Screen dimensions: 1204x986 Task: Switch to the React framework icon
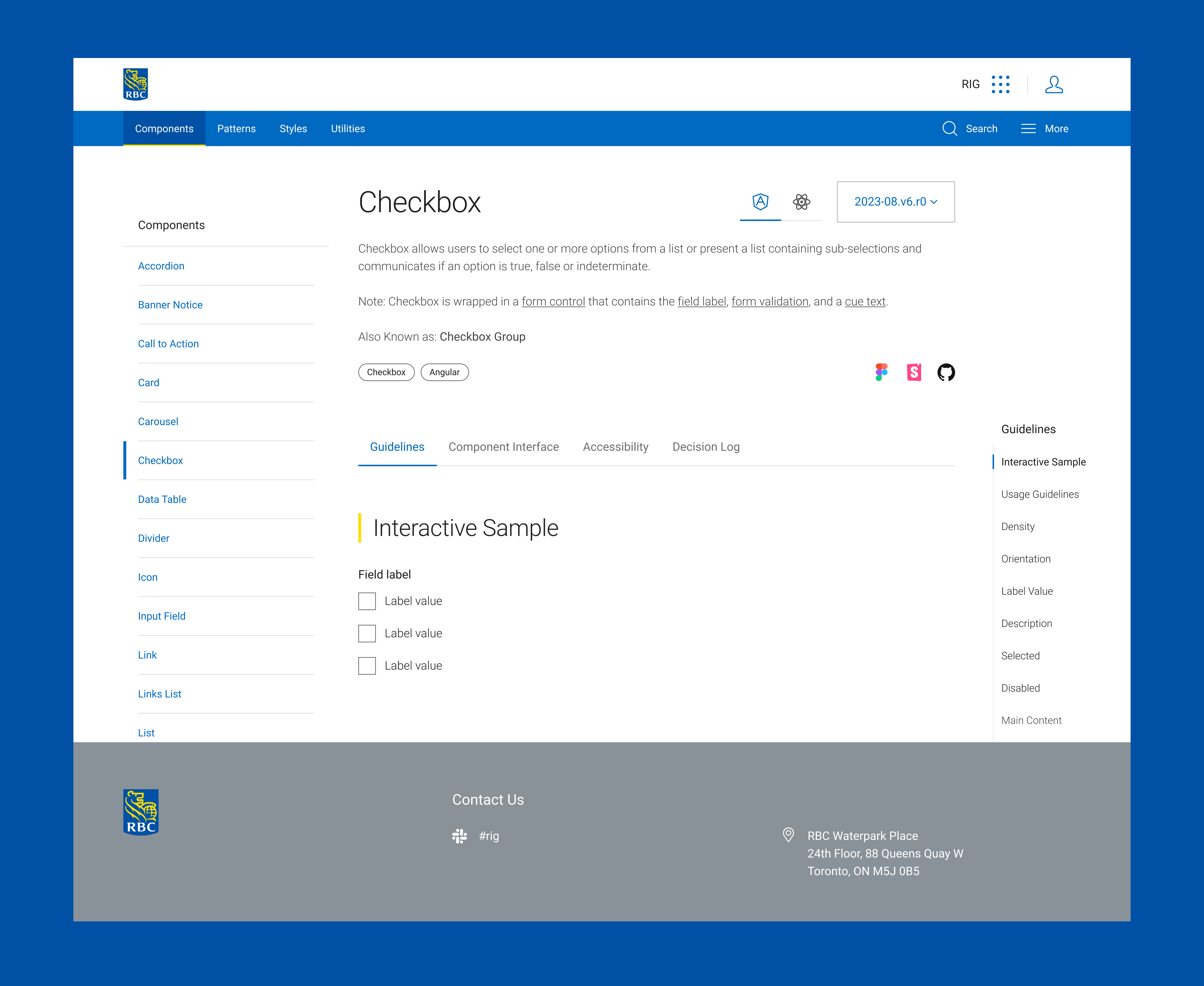(801, 202)
